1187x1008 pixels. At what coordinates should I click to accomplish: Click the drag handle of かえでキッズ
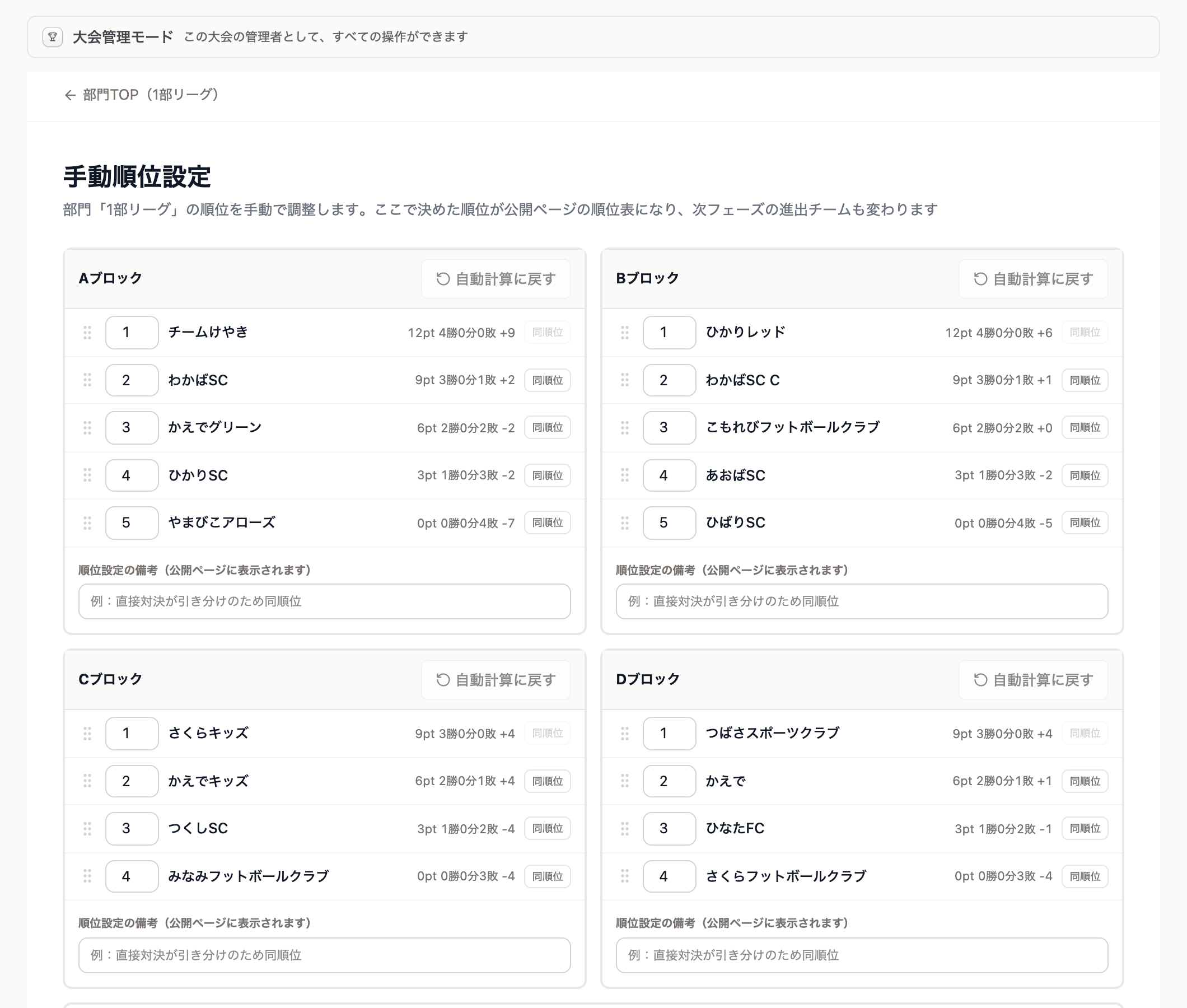click(87, 781)
